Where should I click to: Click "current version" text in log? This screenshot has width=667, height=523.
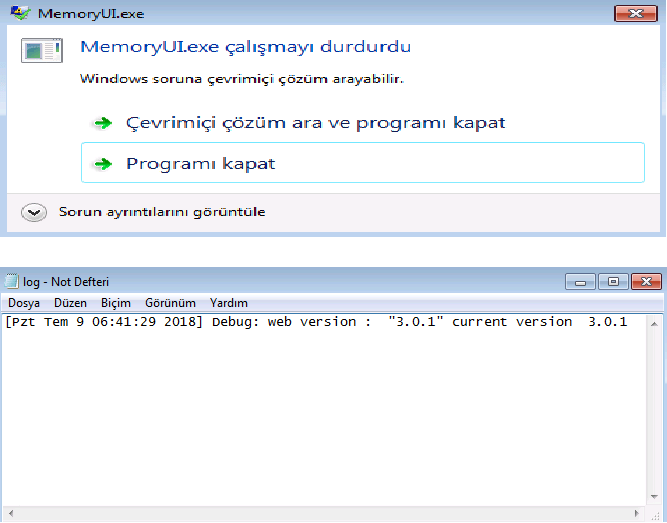[x=512, y=322]
